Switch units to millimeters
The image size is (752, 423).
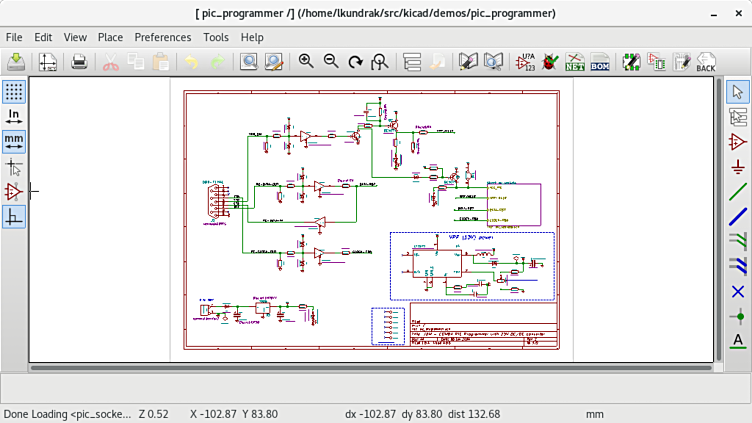pos(14,141)
